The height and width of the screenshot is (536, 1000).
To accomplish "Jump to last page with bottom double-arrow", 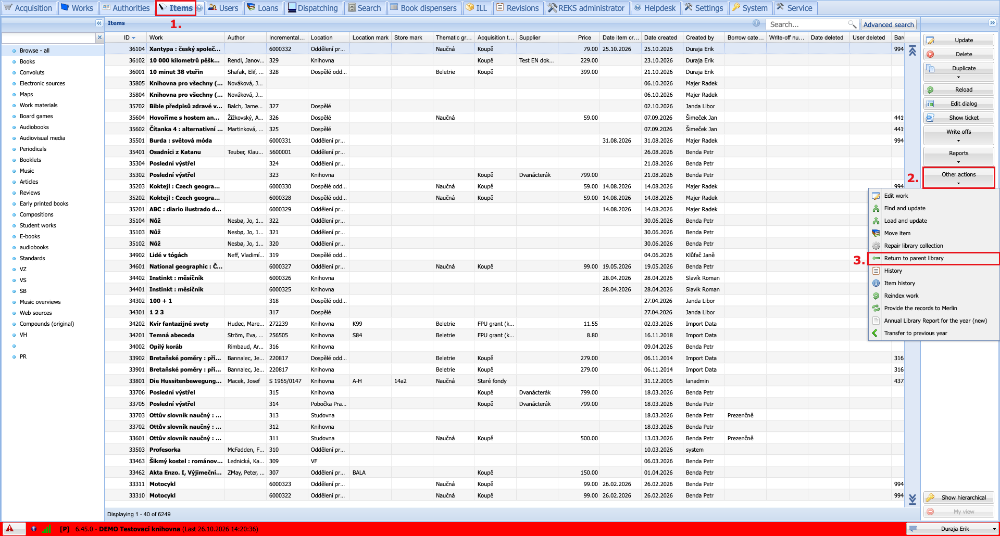I will (912, 498).
